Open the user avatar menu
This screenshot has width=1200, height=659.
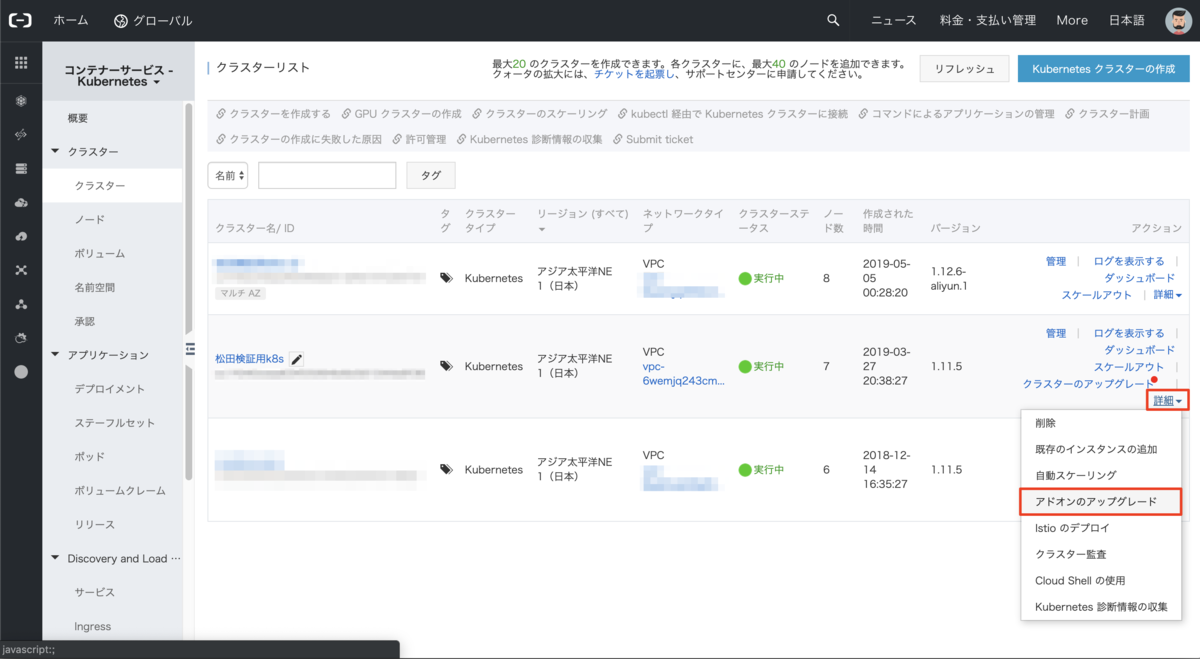[1178, 20]
